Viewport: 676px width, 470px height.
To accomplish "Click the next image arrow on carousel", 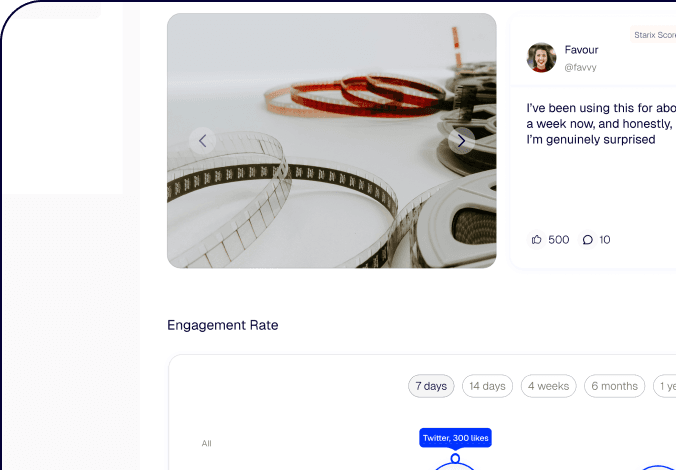I will click(x=461, y=141).
